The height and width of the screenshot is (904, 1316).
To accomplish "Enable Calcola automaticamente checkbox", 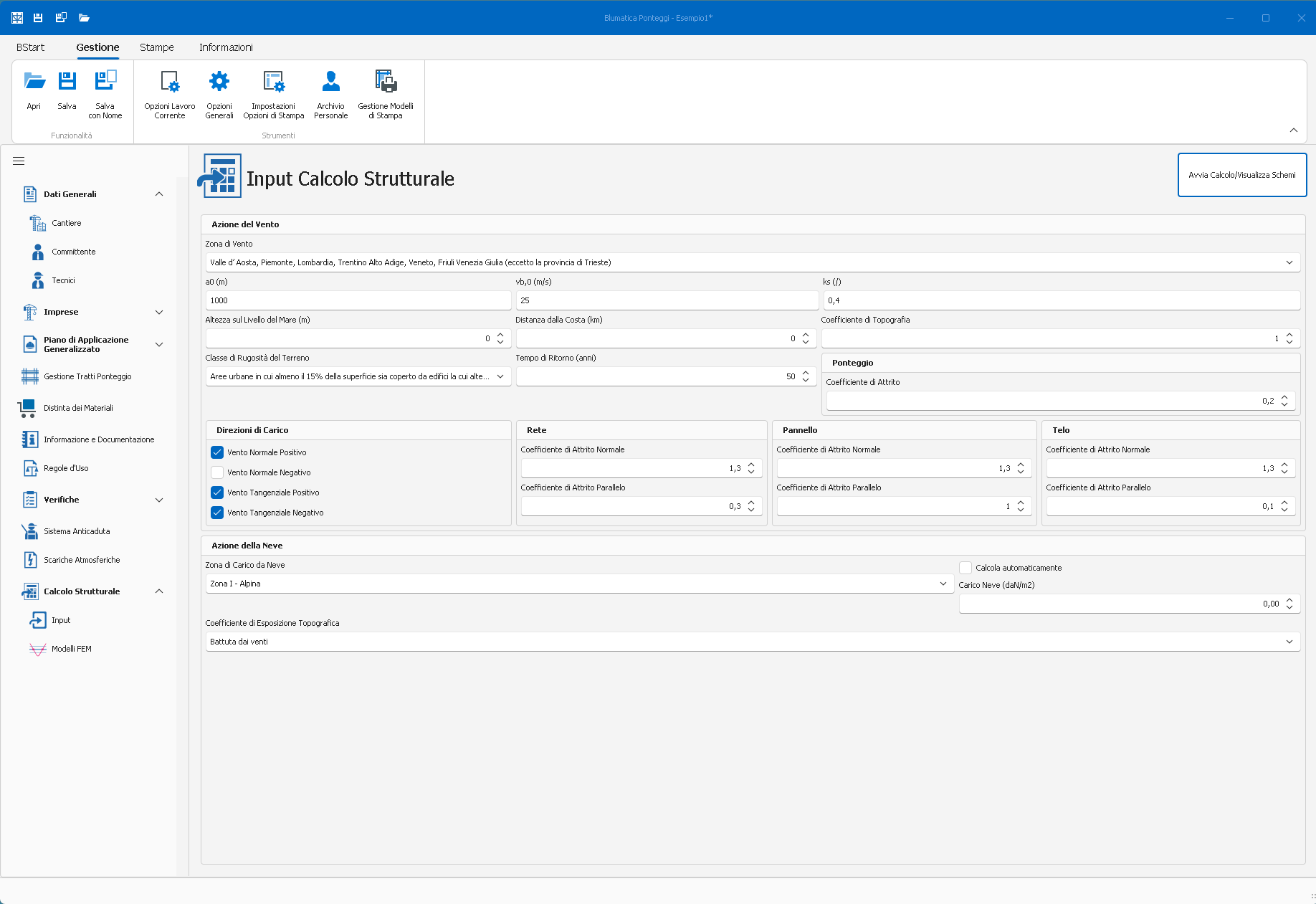I will pos(965,568).
